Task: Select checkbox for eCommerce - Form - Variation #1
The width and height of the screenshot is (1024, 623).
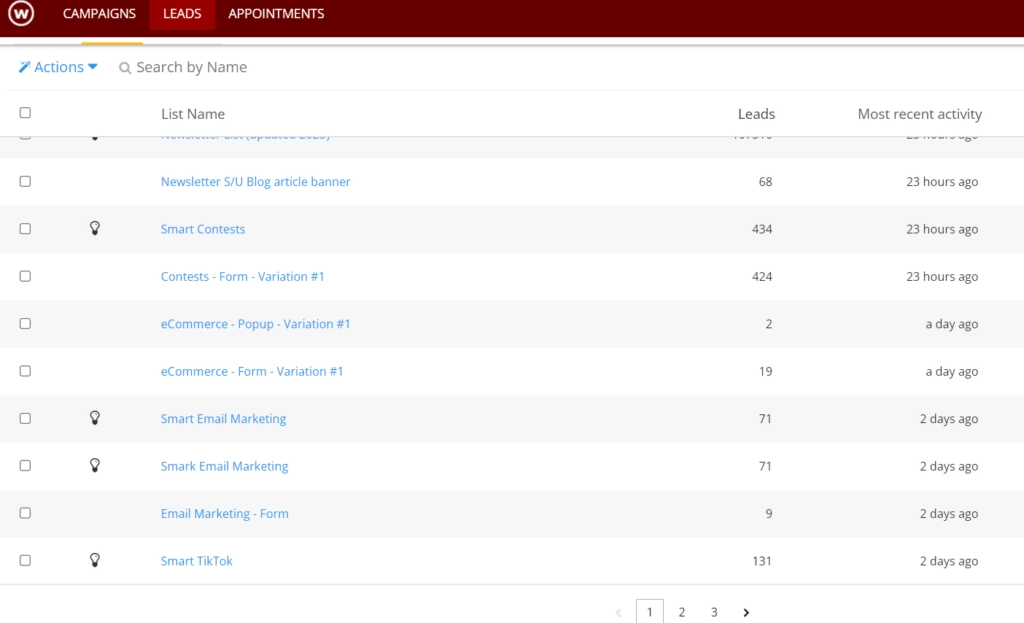Action: coord(25,370)
